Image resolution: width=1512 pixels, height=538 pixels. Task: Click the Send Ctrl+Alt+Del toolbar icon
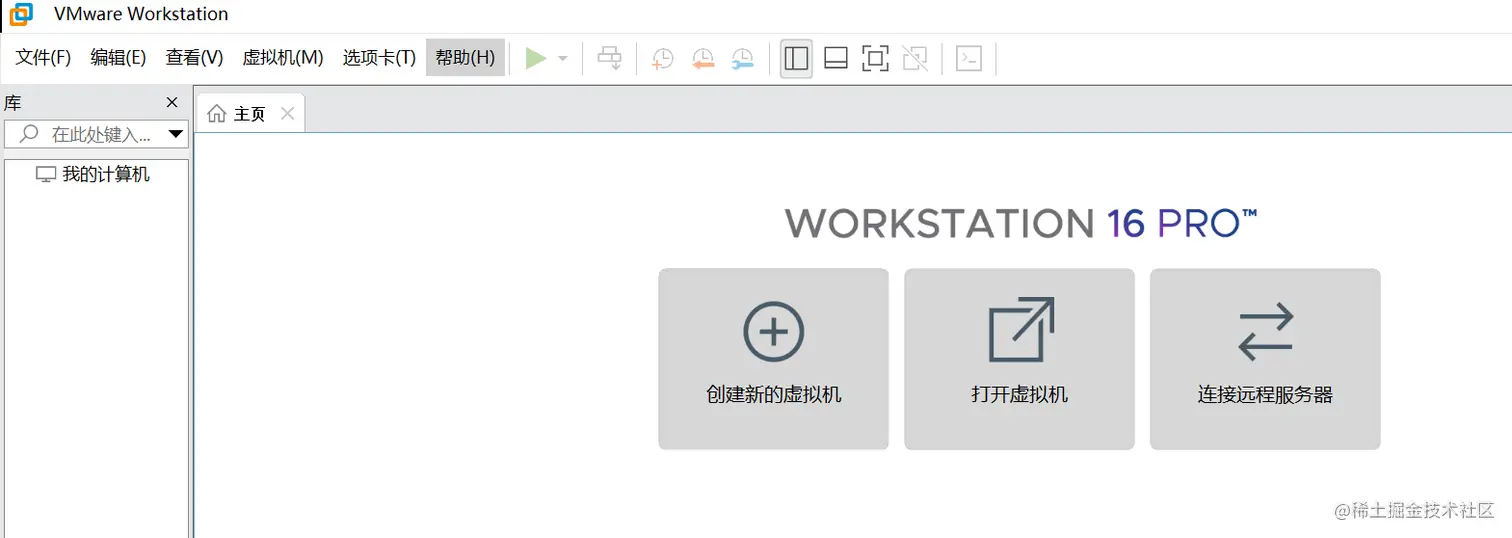click(x=609, y=59)
